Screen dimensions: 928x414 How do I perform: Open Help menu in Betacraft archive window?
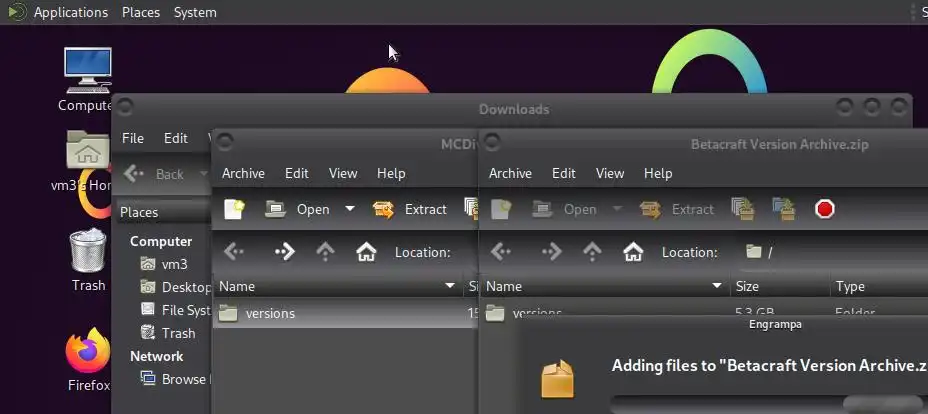[x=658, y=173]
